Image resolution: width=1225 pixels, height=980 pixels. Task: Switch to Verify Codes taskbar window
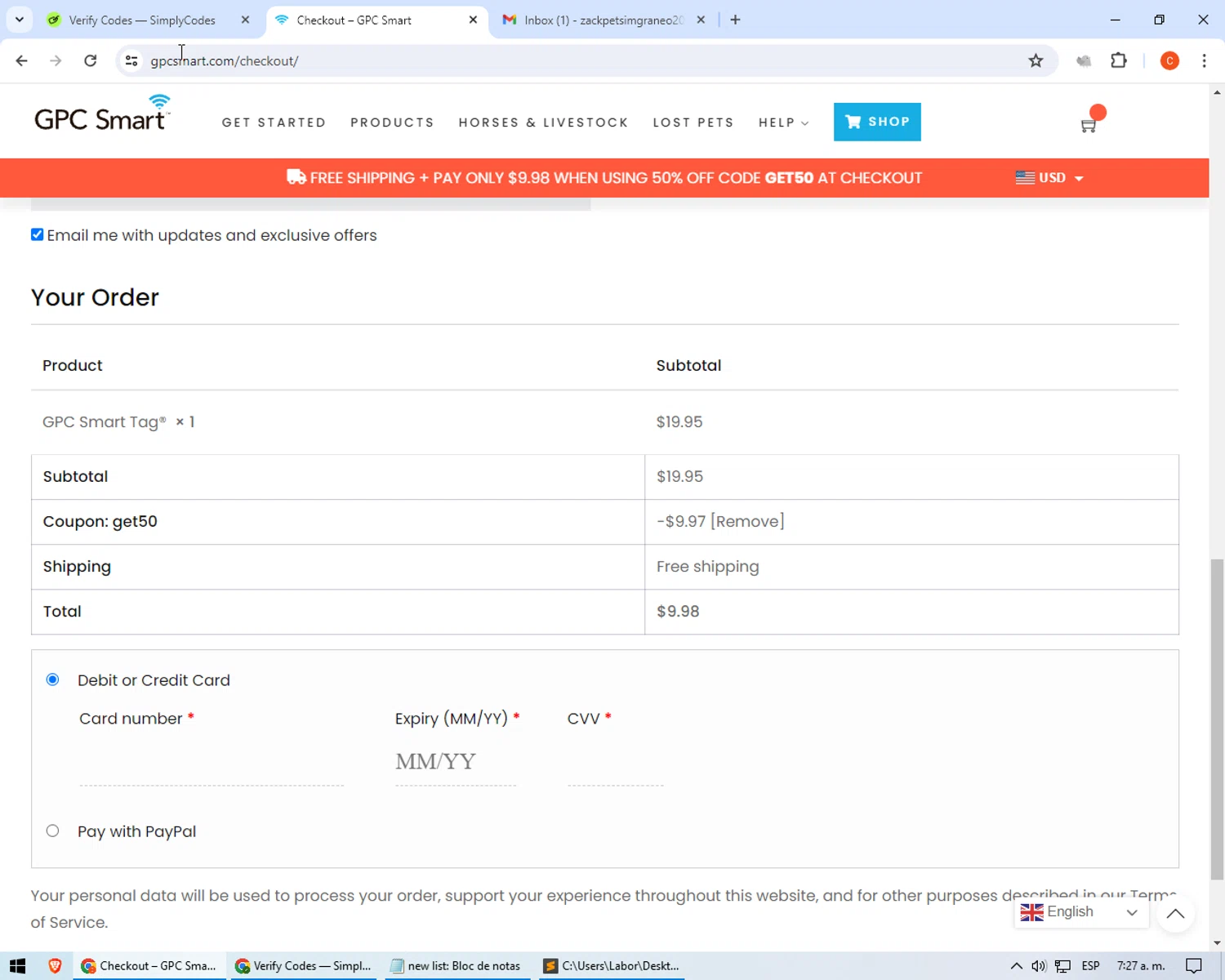coord(304,966)
